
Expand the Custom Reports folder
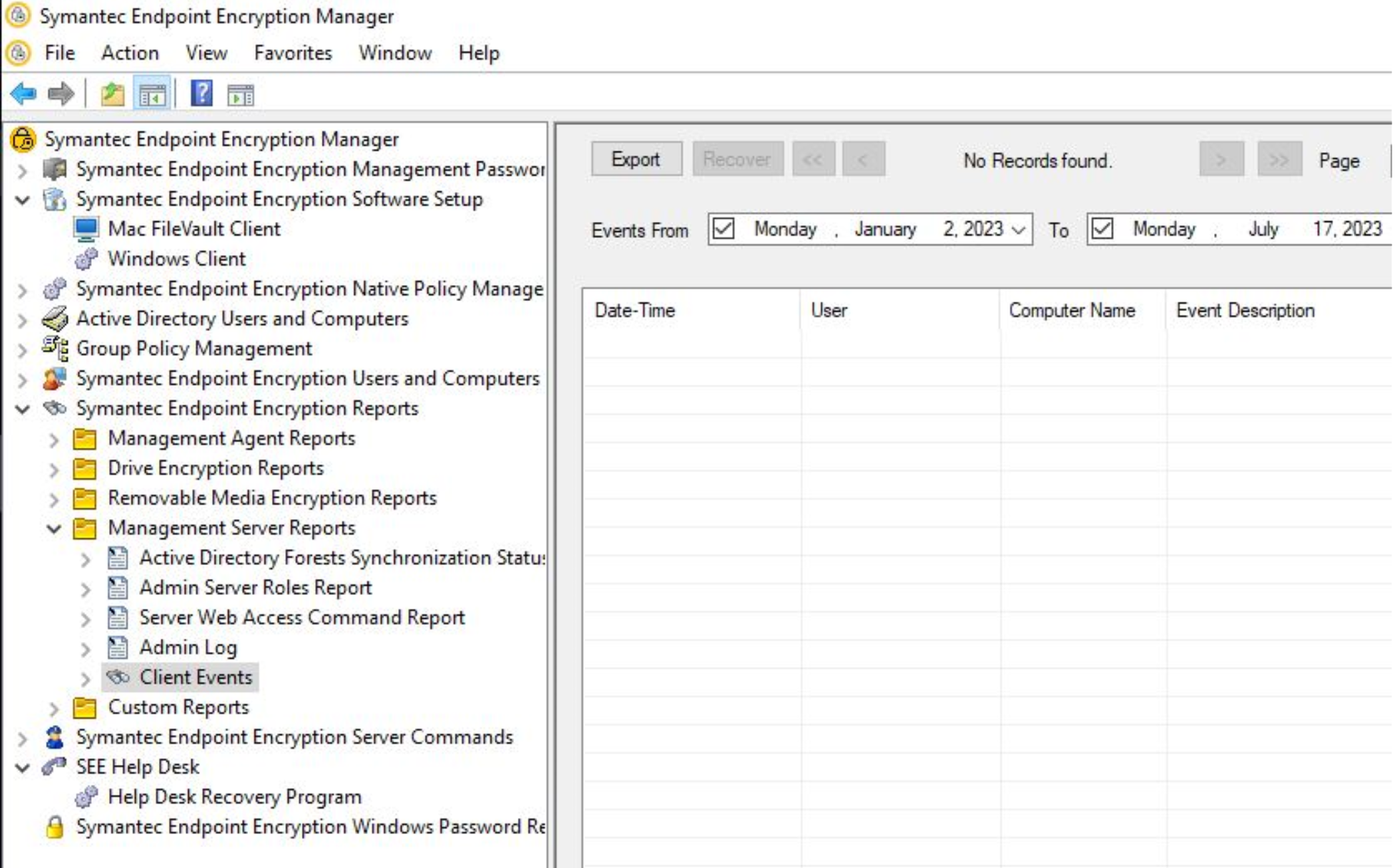click(55, 709)
